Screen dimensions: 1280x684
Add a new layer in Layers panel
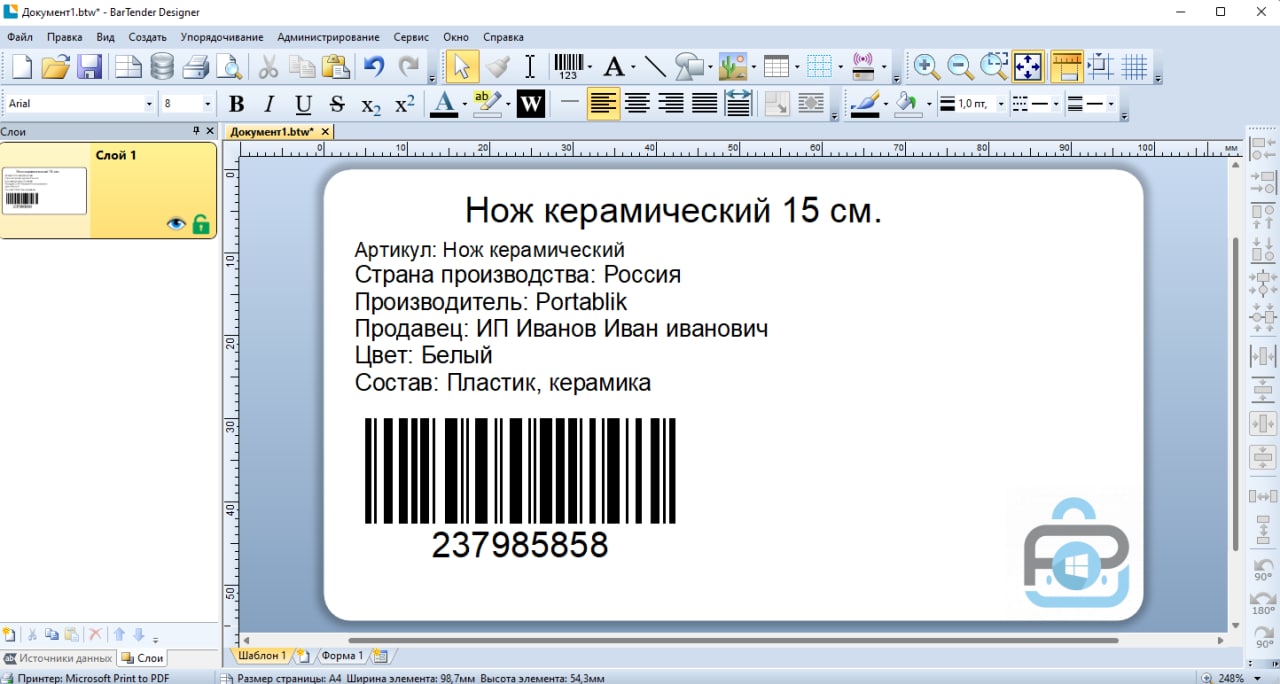[10, 635]
